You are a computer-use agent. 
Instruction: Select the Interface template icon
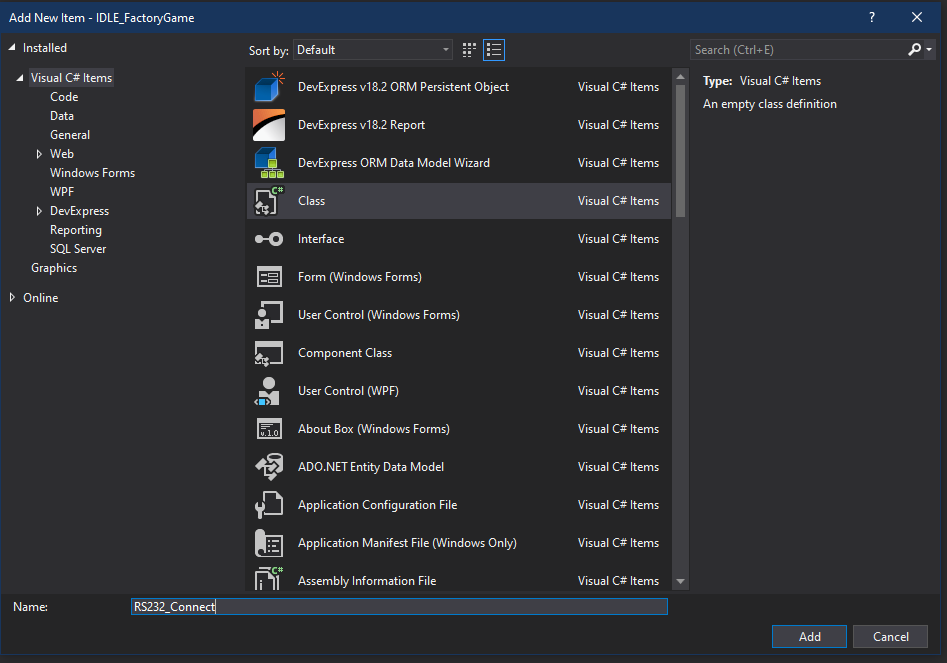click(x=269, y=239)
